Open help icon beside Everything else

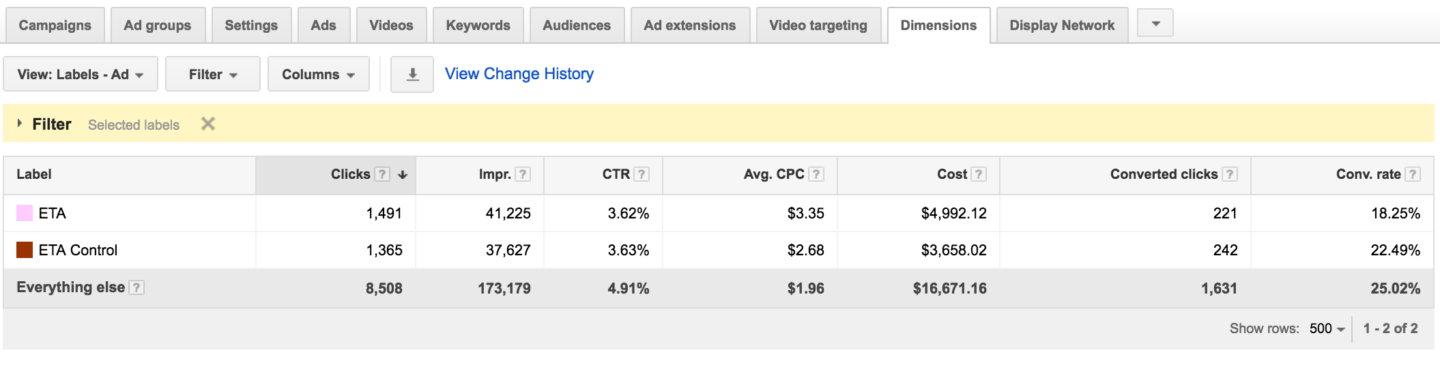click(x=137, y=288)
